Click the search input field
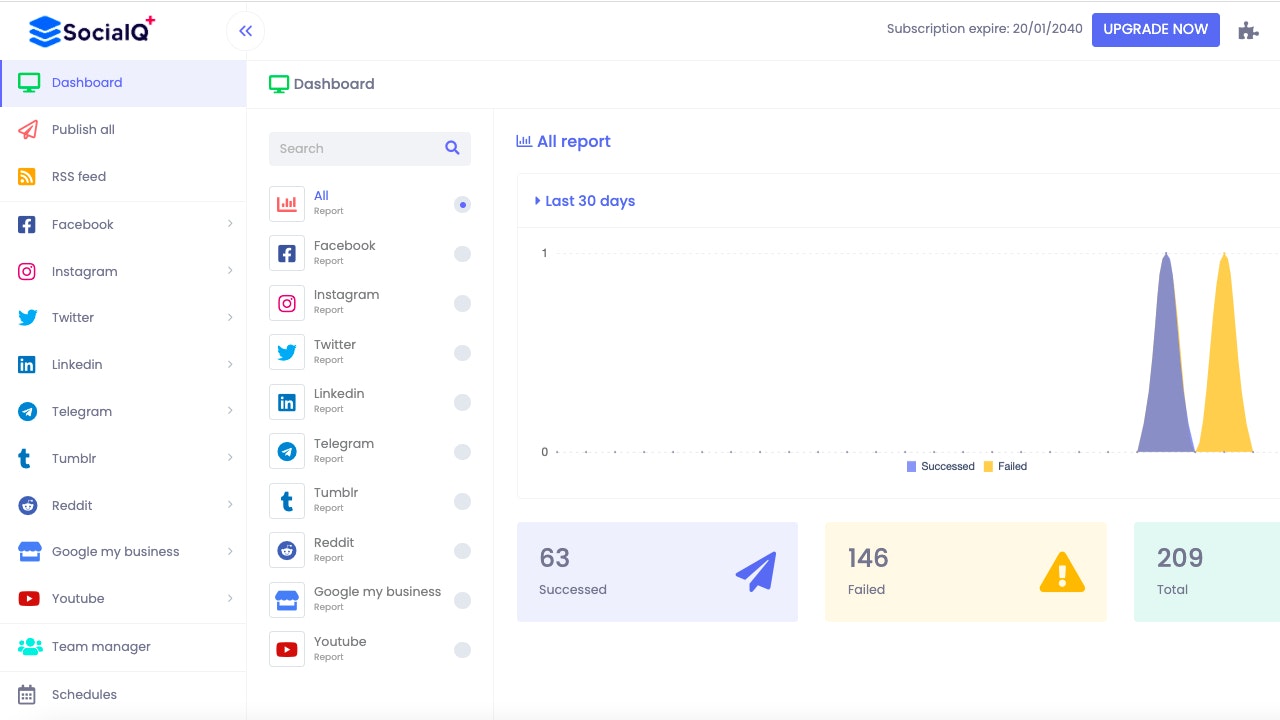The width and height of the screenshot is (1280, 720). click(350, 148)
